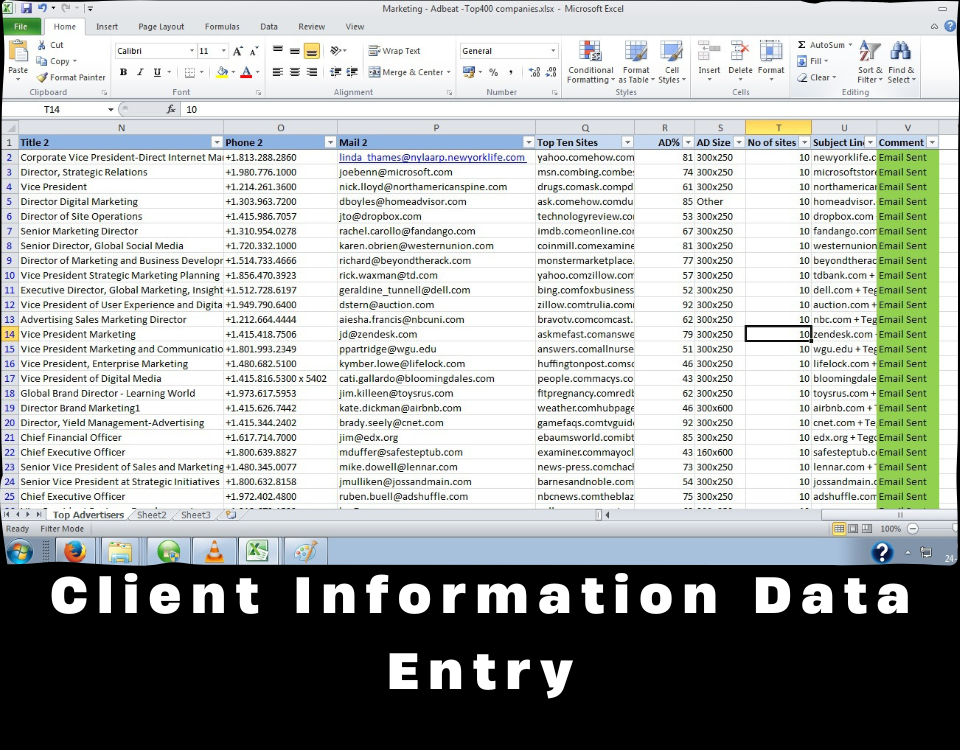Click the Paste clipboard icon
This screenshot has width=960, height=750.
[x=18, y=53]
